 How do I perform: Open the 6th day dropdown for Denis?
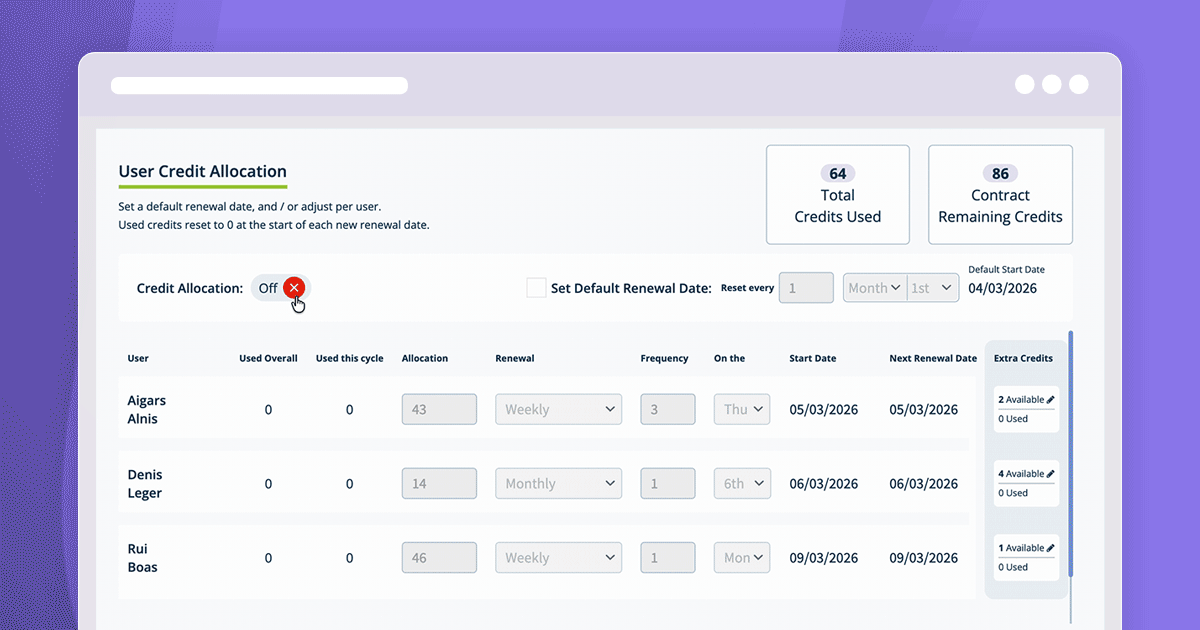pos(742,483)
